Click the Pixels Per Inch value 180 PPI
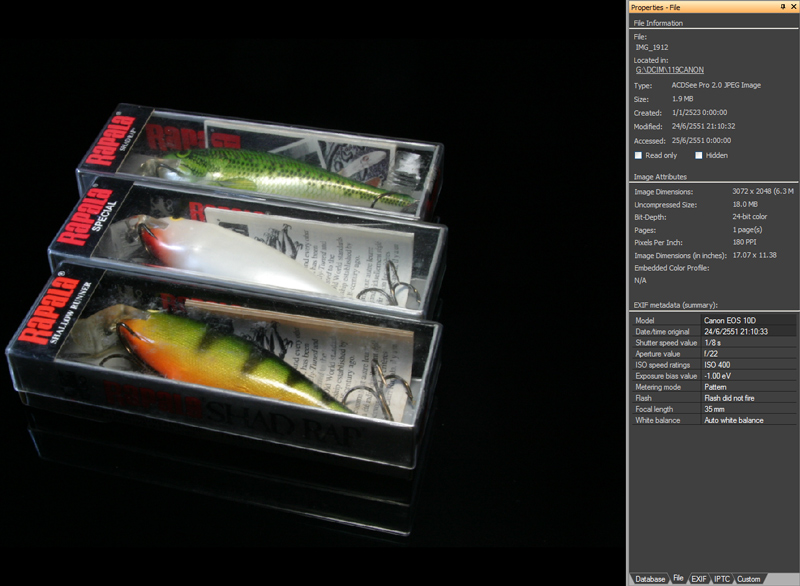Image resolution: width=800 pixels, height=586 pixels. [744, 242]
